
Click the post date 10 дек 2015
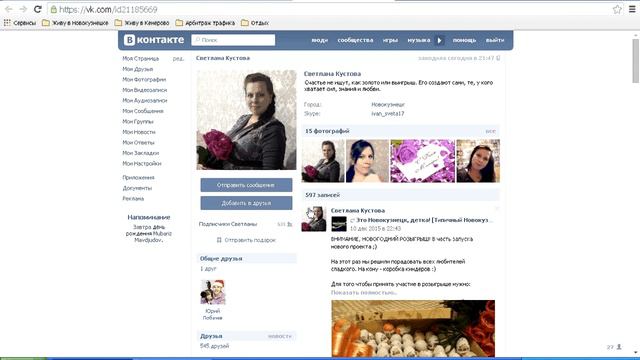pyautogui.click(x=376, y=229)
